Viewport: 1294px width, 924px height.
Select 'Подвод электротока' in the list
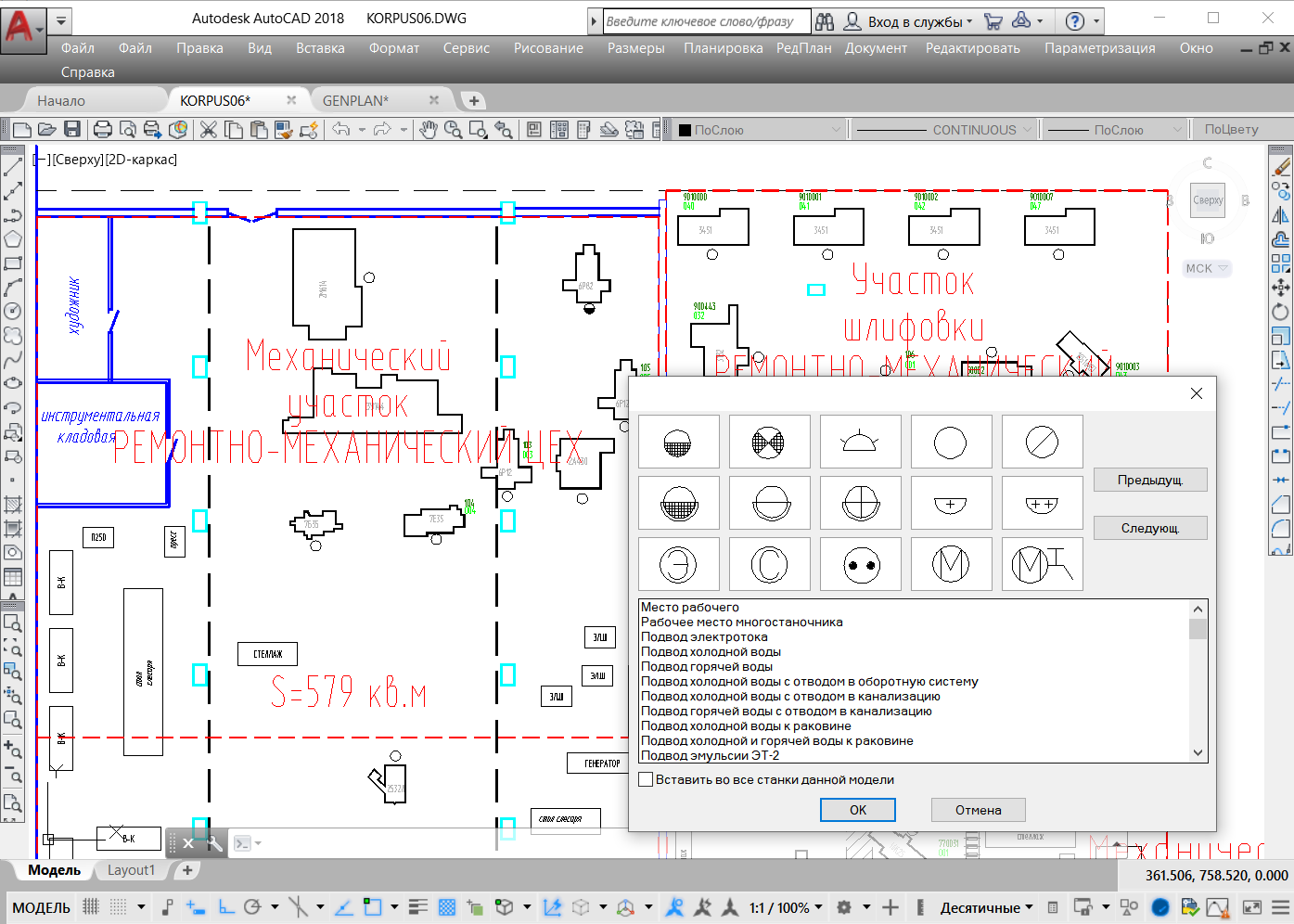tap(704, 637)
